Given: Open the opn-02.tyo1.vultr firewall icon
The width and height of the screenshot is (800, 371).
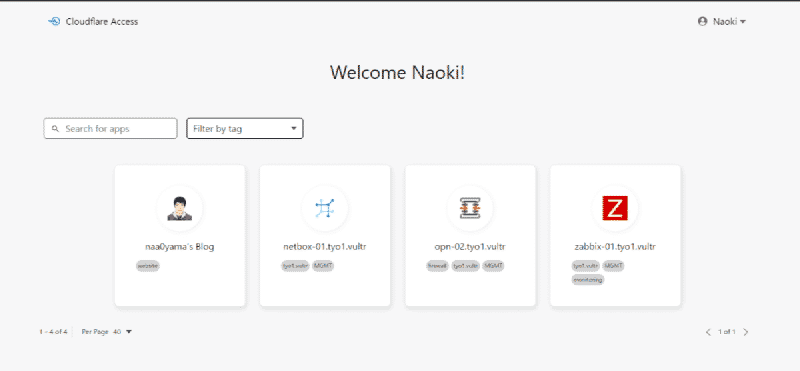Looking at the screenshot, I should coord(470,208).
